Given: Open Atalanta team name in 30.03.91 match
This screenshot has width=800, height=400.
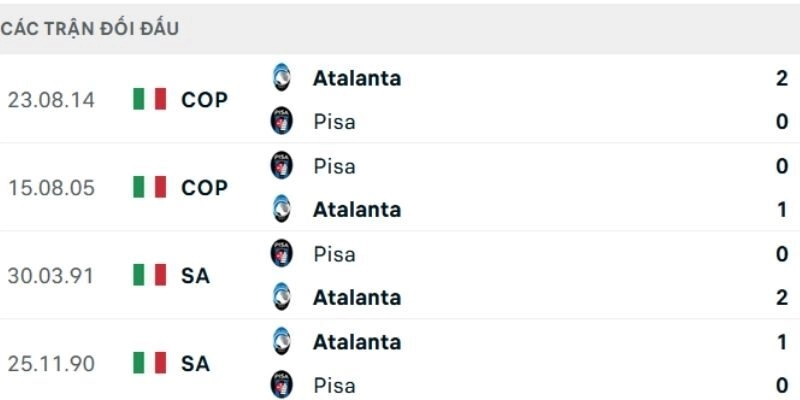Looking at the screenshot, I should 356,297.
